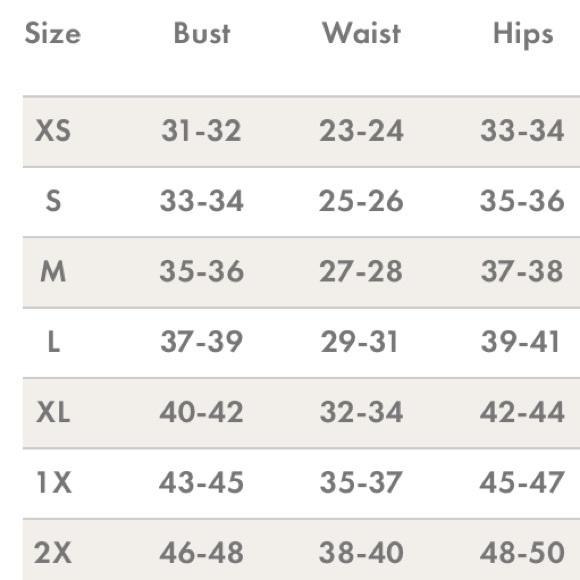Click 2X bust value 46-48
The image size is (580, 580).
(202, 553)
